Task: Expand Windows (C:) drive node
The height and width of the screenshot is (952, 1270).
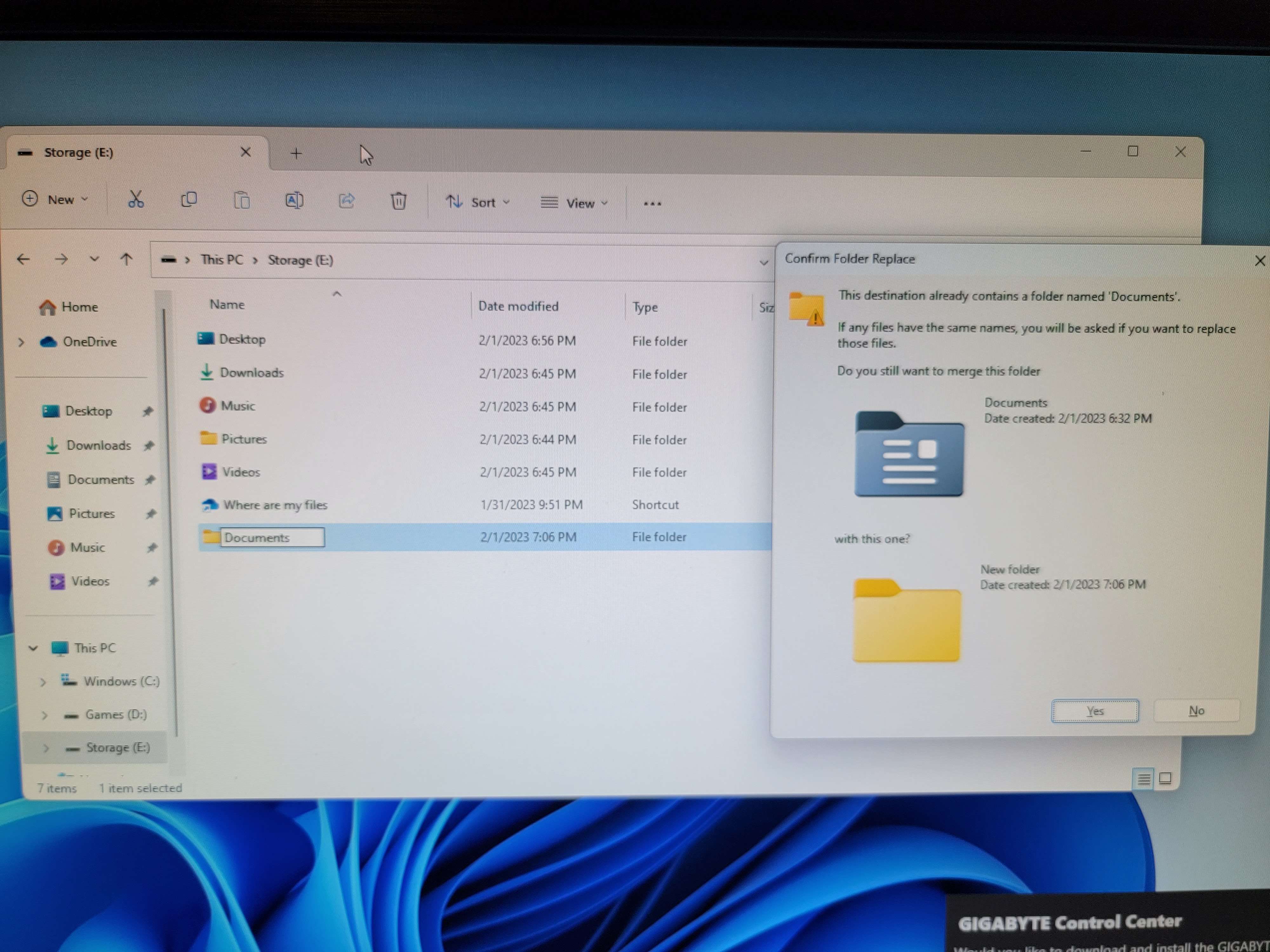Action: click(x=43, y=682)
